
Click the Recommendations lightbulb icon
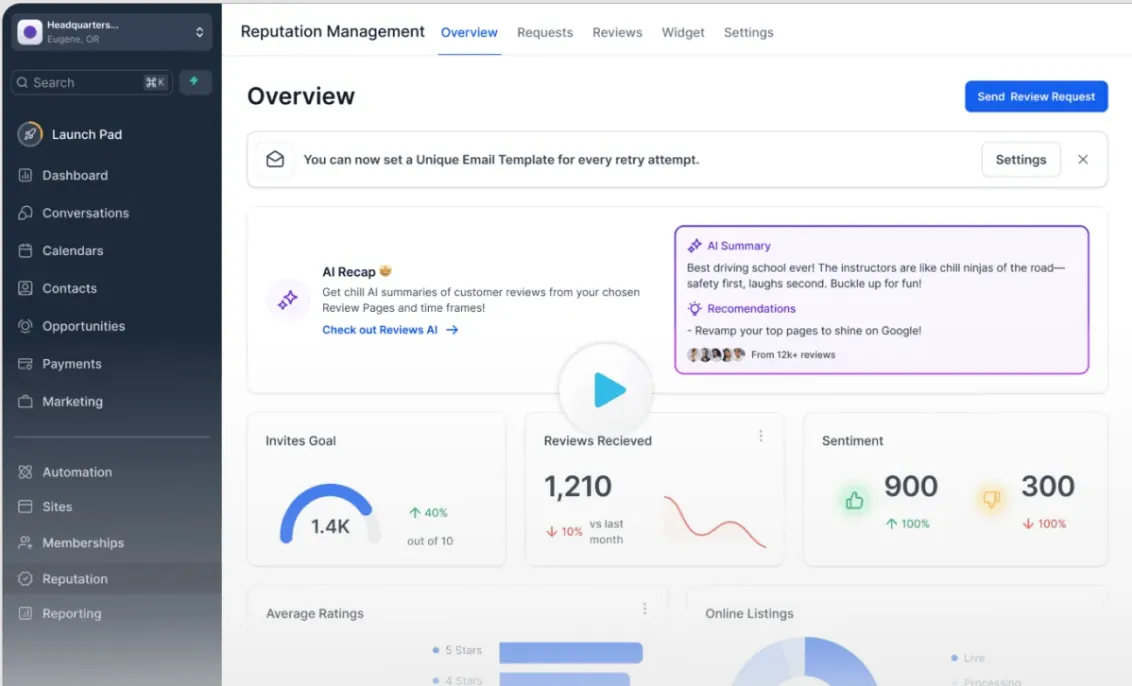pos(695,308)
